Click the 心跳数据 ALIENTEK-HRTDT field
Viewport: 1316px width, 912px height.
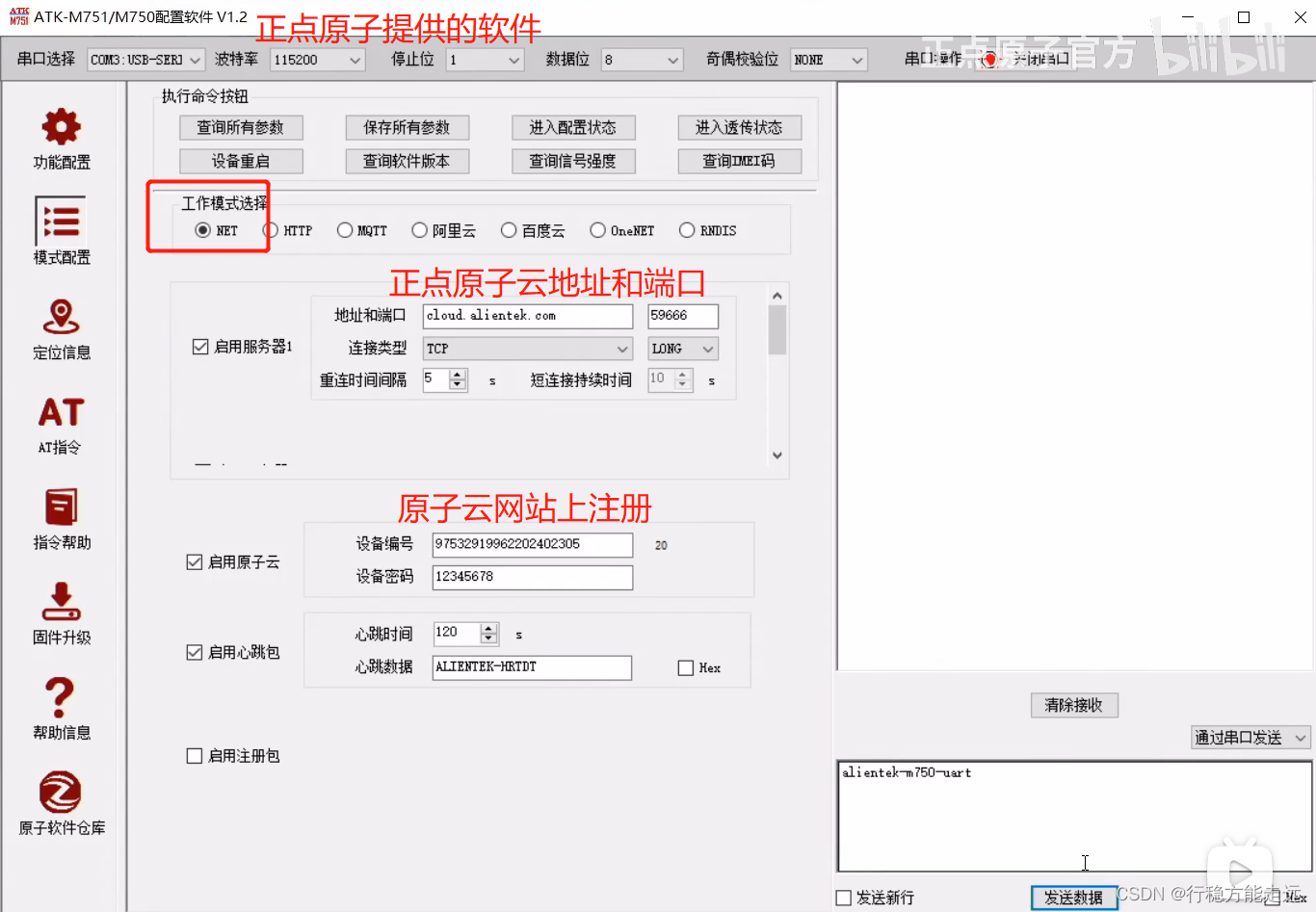coord(533,667)
